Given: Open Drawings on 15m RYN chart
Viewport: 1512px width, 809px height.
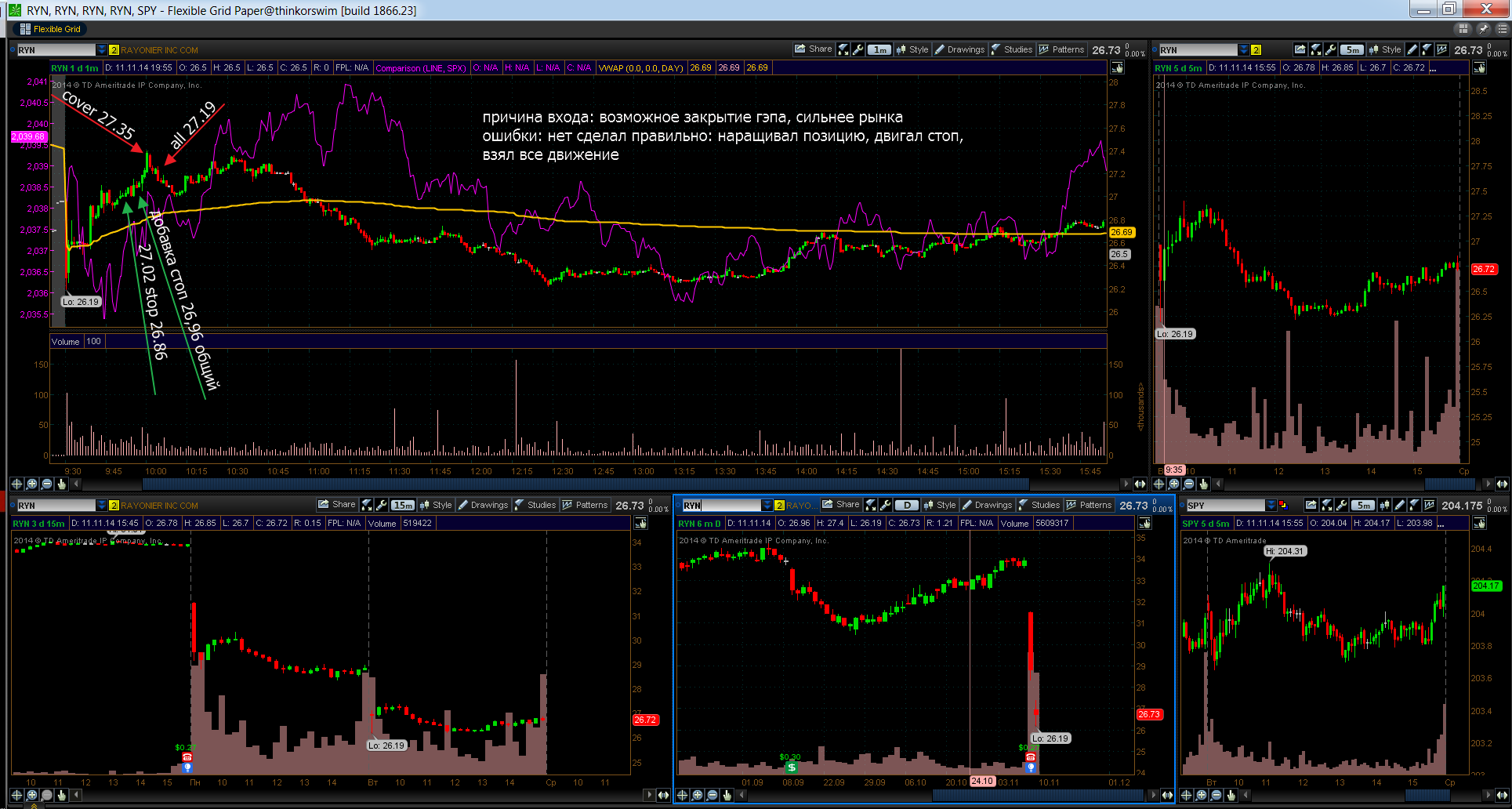Looking at the screenshot, I should tap(483, 505).
